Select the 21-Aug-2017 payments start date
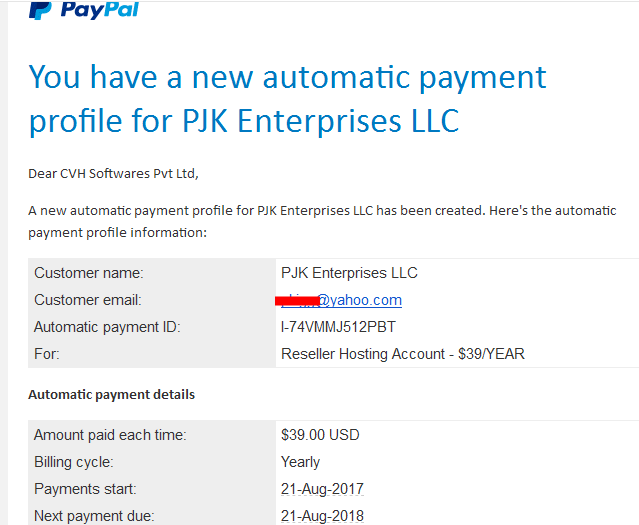 click(x=322, y=489)
